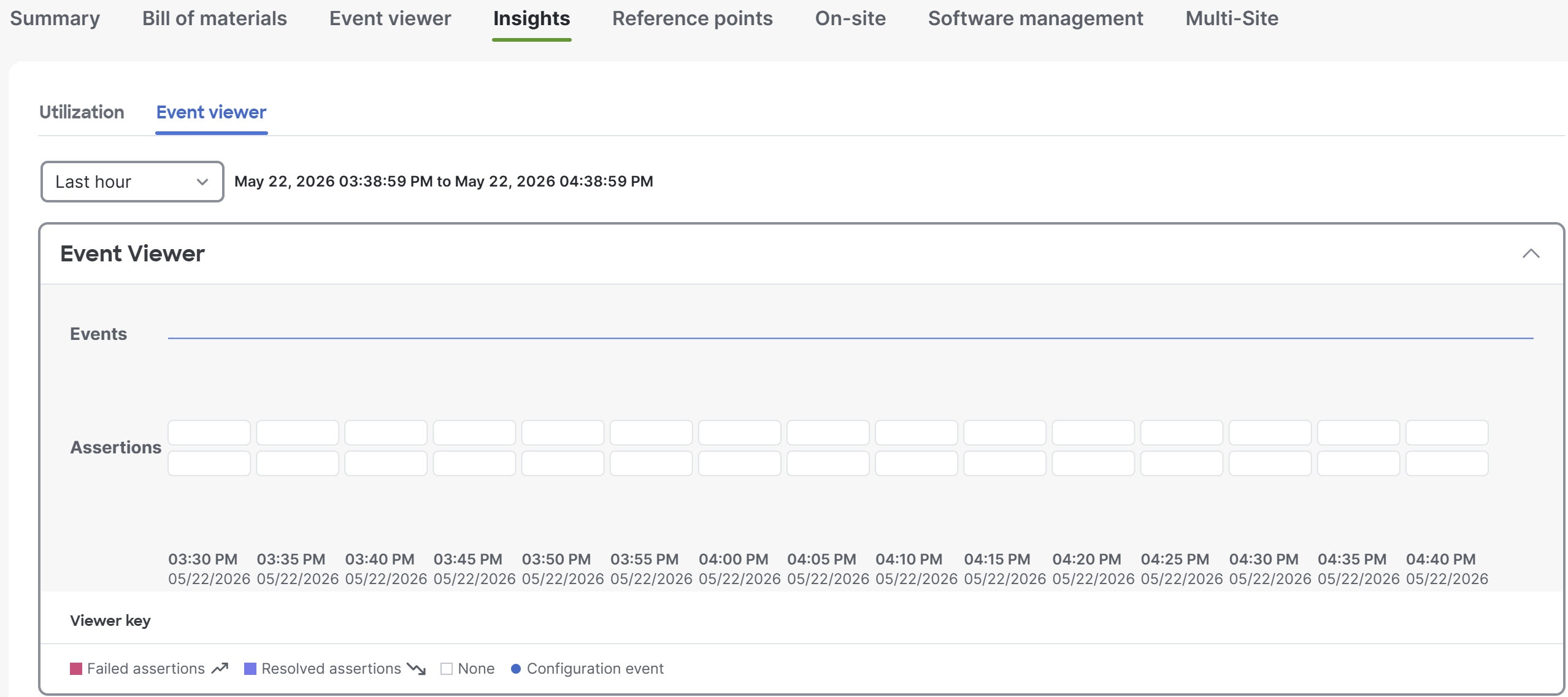Click the failed assertions red swatch
The image size is (1568, 697).
point(76,669)
